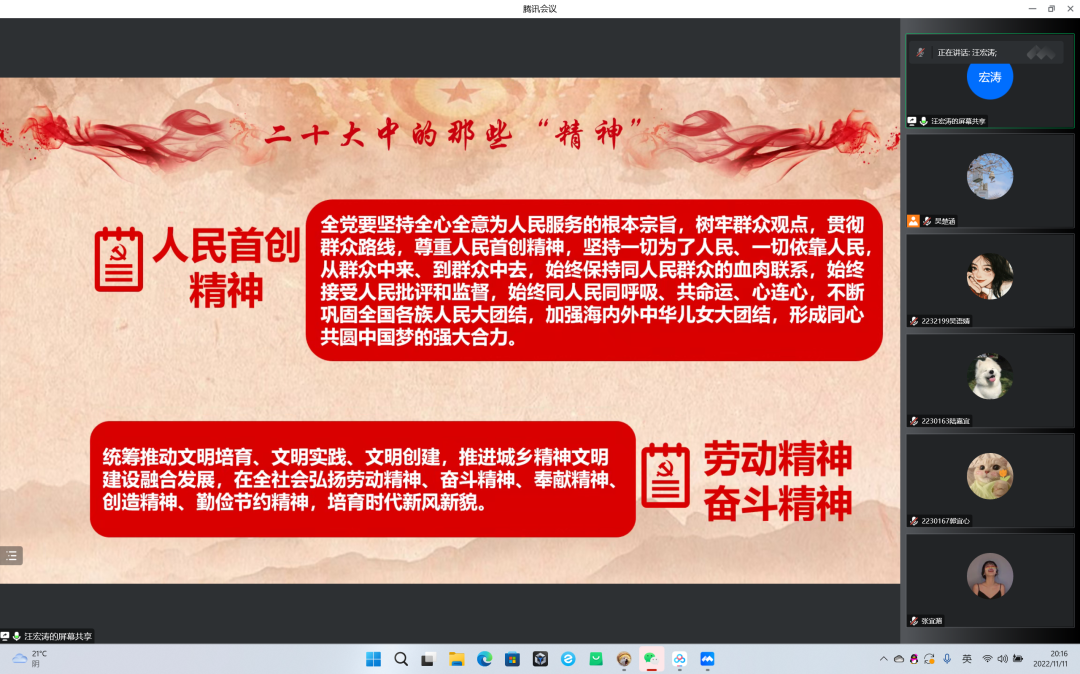Screen dimensions: 1080x674
Task: Click the muted microphone icon in speaker bar
Action: tap(920, 52)
